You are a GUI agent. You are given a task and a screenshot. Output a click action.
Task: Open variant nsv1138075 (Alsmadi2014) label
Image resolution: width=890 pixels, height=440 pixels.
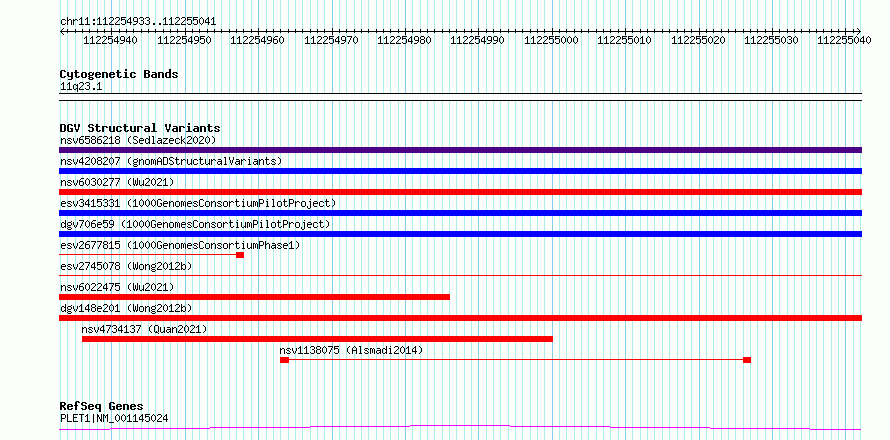click(x=351, y=350)
